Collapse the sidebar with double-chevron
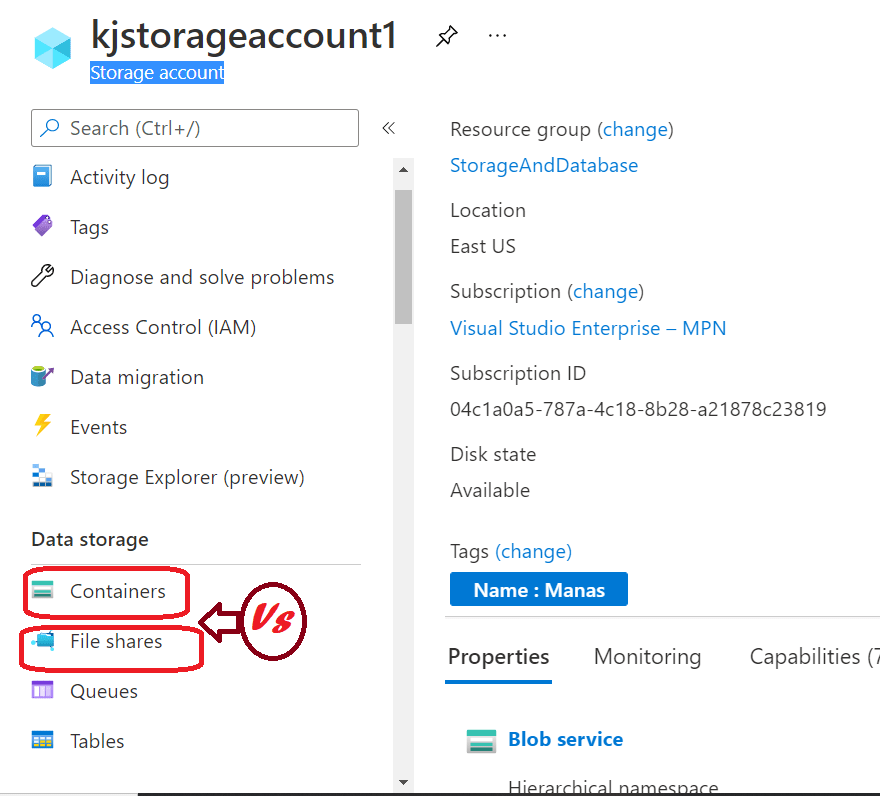The width and height of the screenshot is (880, 796). [x=388, y=128]
